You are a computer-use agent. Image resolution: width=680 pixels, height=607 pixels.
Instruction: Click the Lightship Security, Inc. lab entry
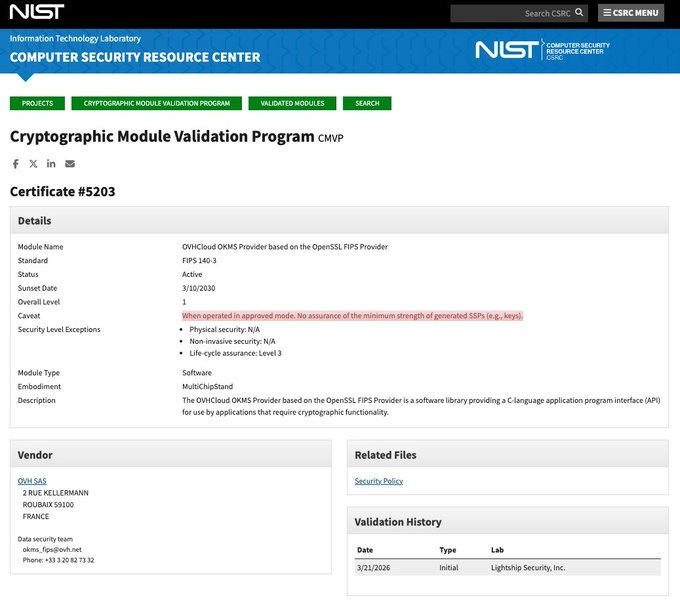528,567
